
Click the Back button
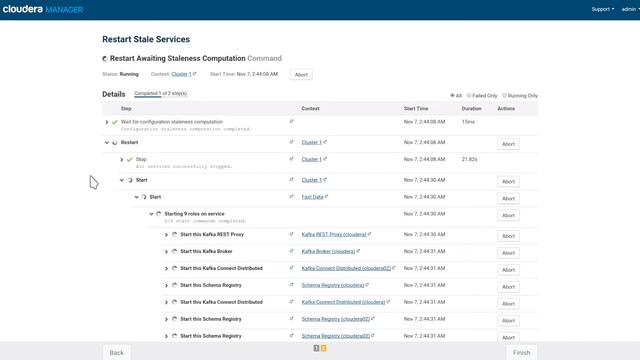click(116, 353)
